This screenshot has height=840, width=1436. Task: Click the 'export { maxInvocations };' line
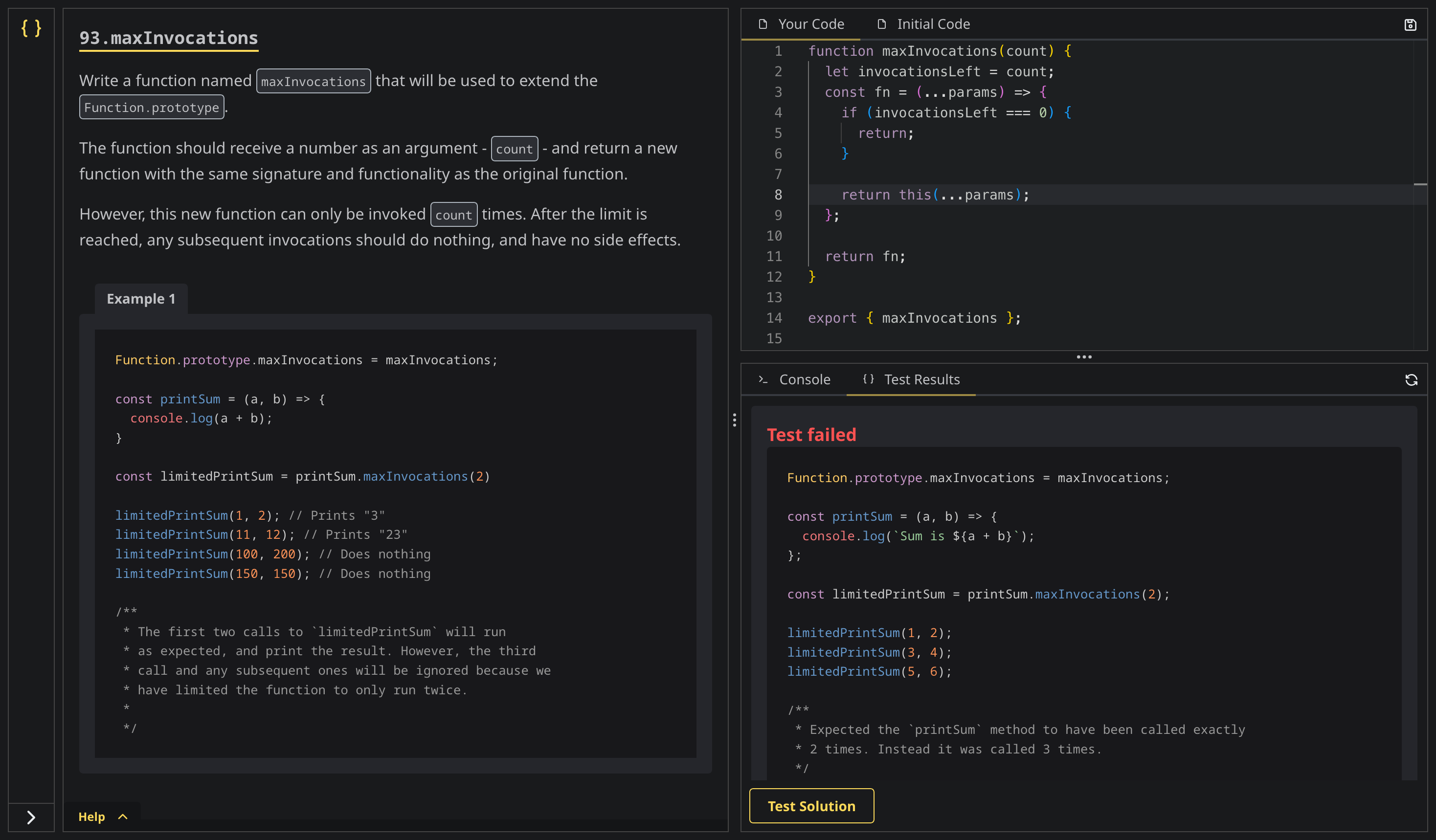(915, 318)
